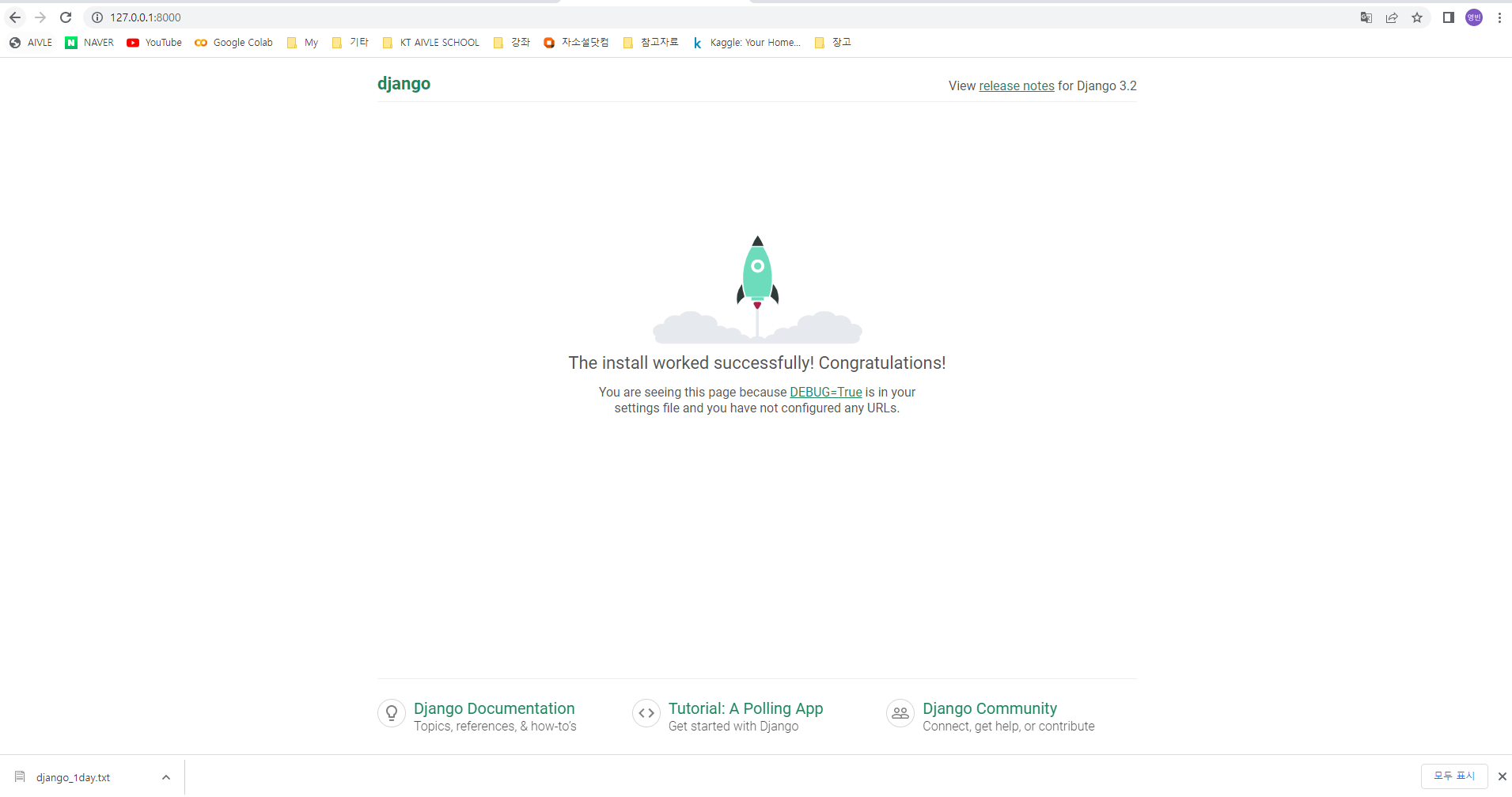This screenshot has width=1512, height=797.
Task: Open the release notes link
Action: [x=1017, y=85]
